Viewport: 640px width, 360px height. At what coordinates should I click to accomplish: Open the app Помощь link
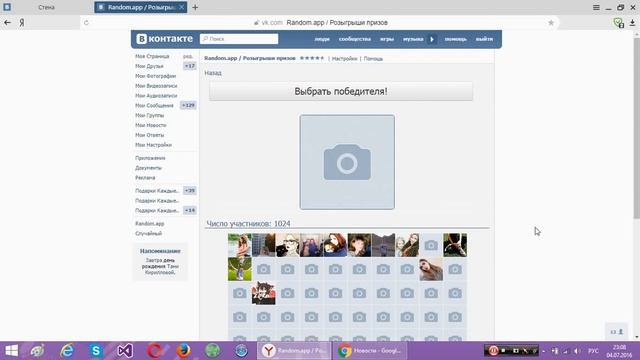point(373,59)
